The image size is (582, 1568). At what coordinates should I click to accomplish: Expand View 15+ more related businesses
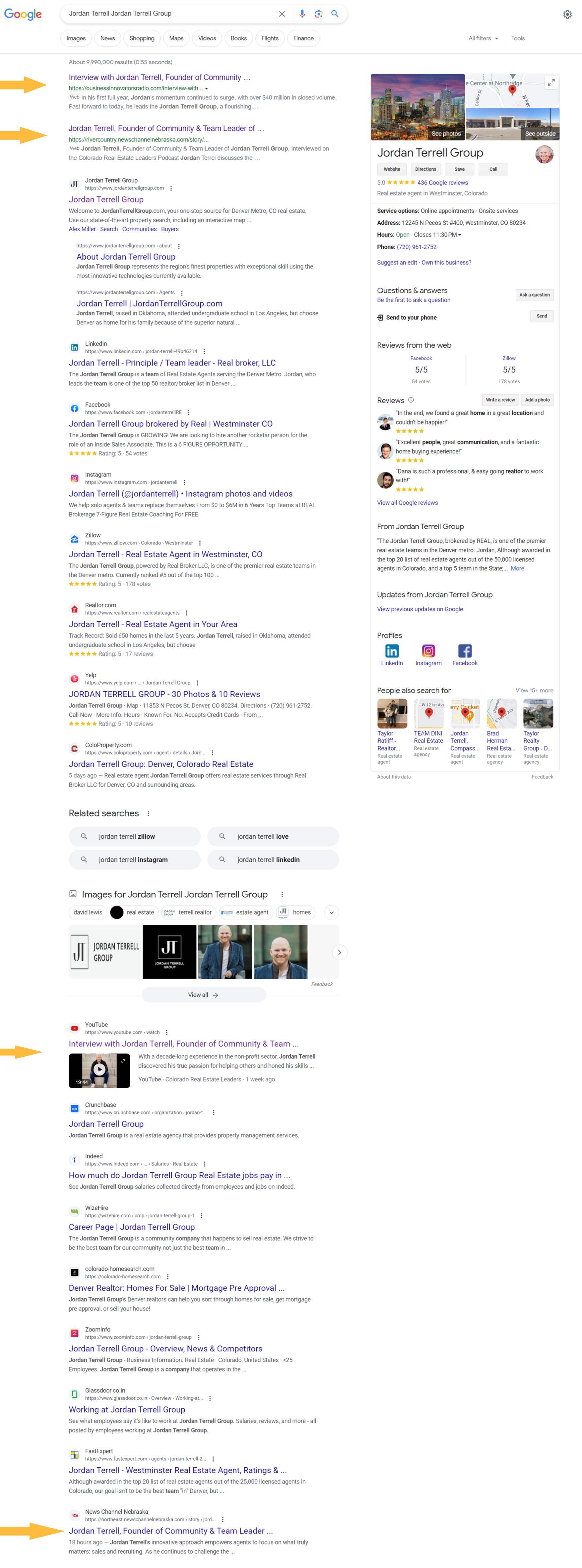[535, 690]
